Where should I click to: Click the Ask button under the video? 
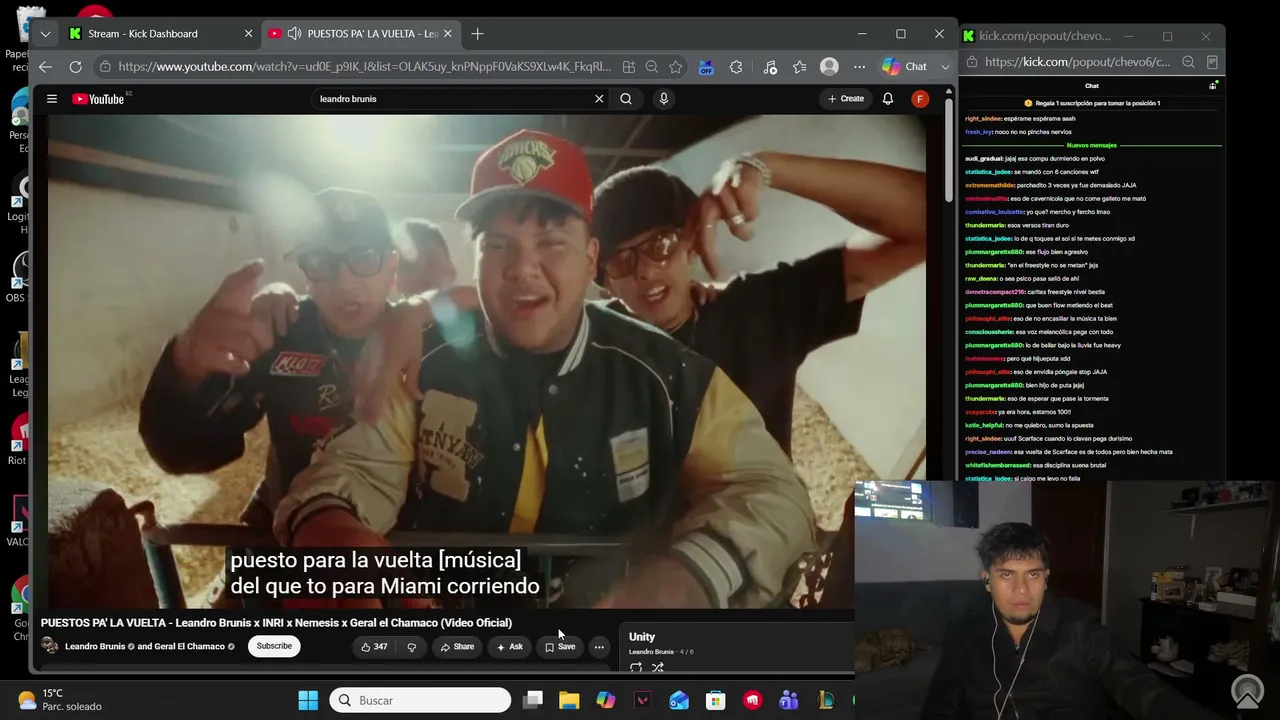[510, 647]
